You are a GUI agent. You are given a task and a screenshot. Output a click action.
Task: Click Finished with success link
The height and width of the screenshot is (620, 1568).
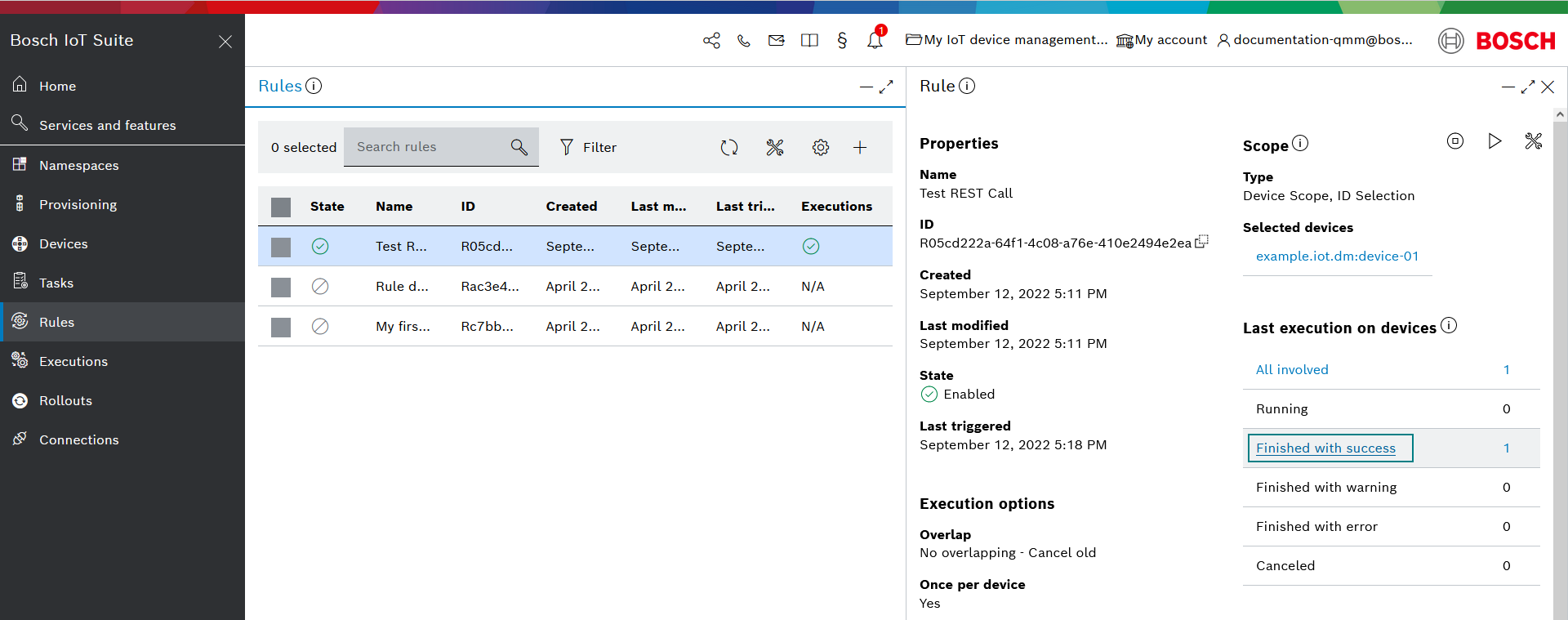coord(1326,448)
